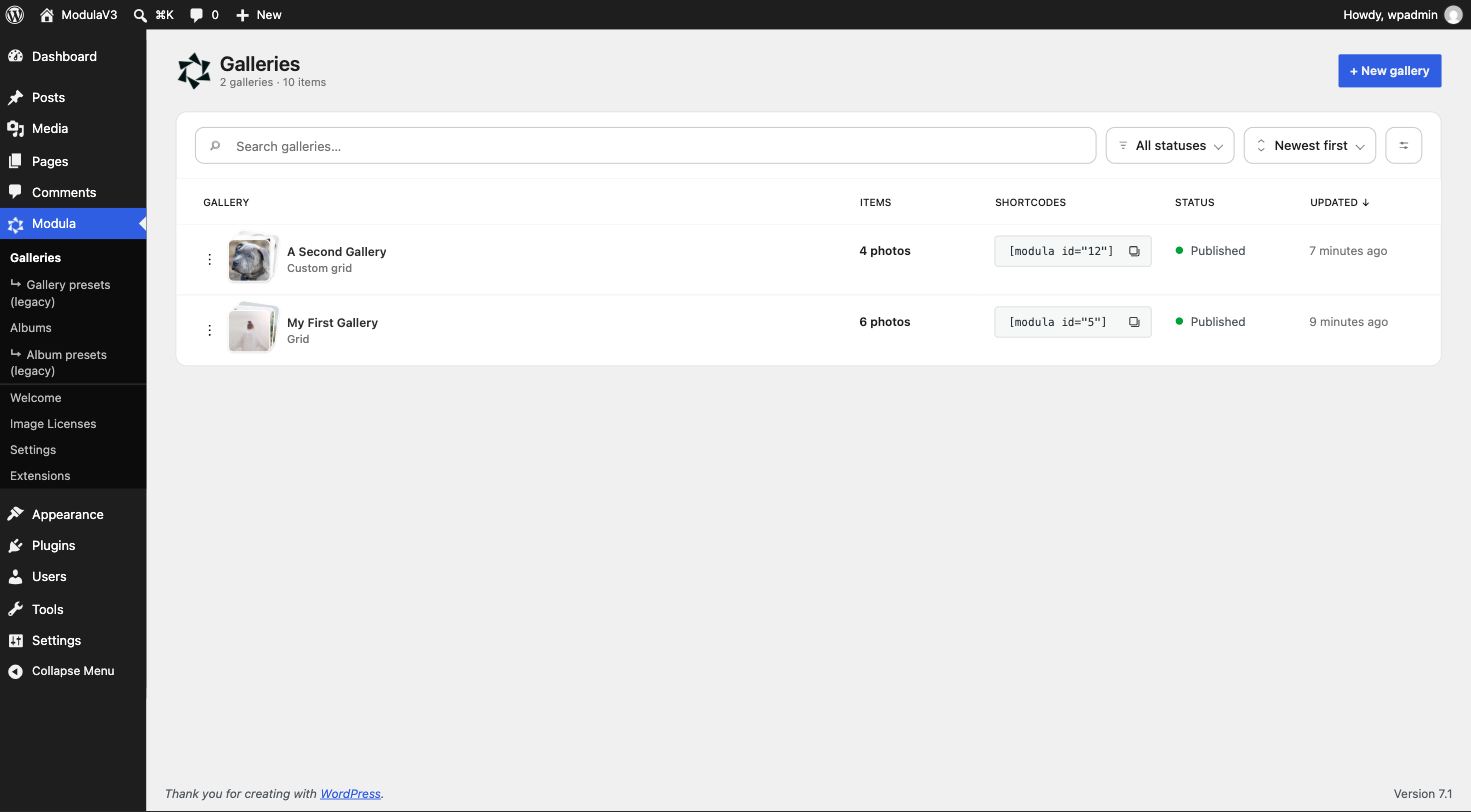
Task: Click the Custom grid type label
Action: click(319, 269)
